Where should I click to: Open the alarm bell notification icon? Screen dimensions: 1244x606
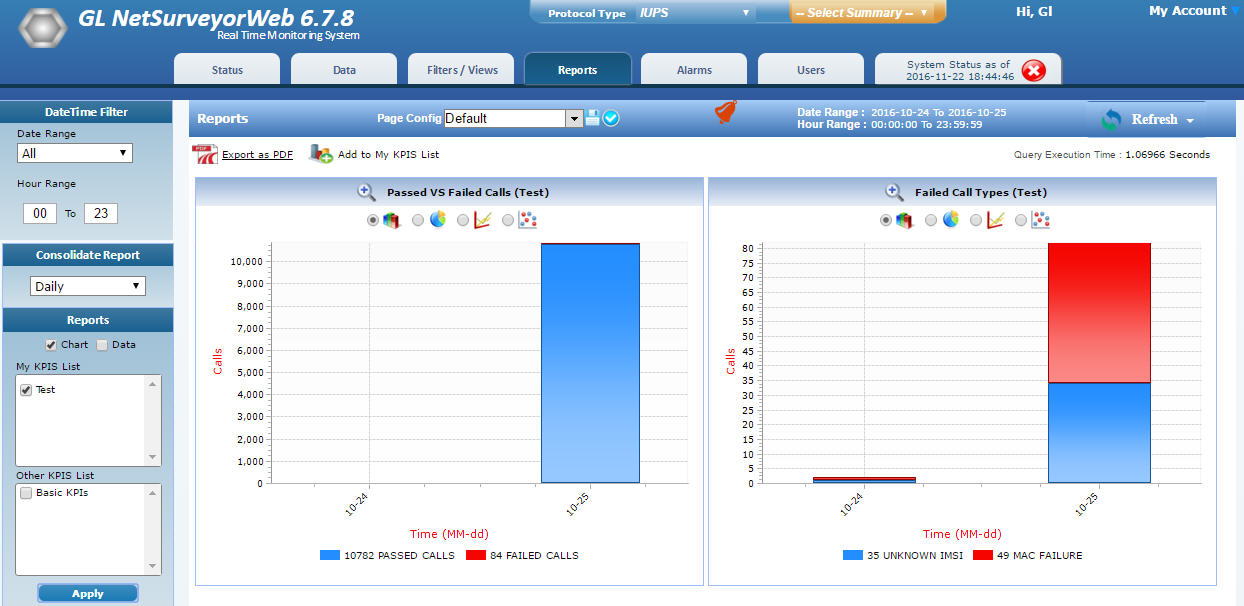coord(726,112)
